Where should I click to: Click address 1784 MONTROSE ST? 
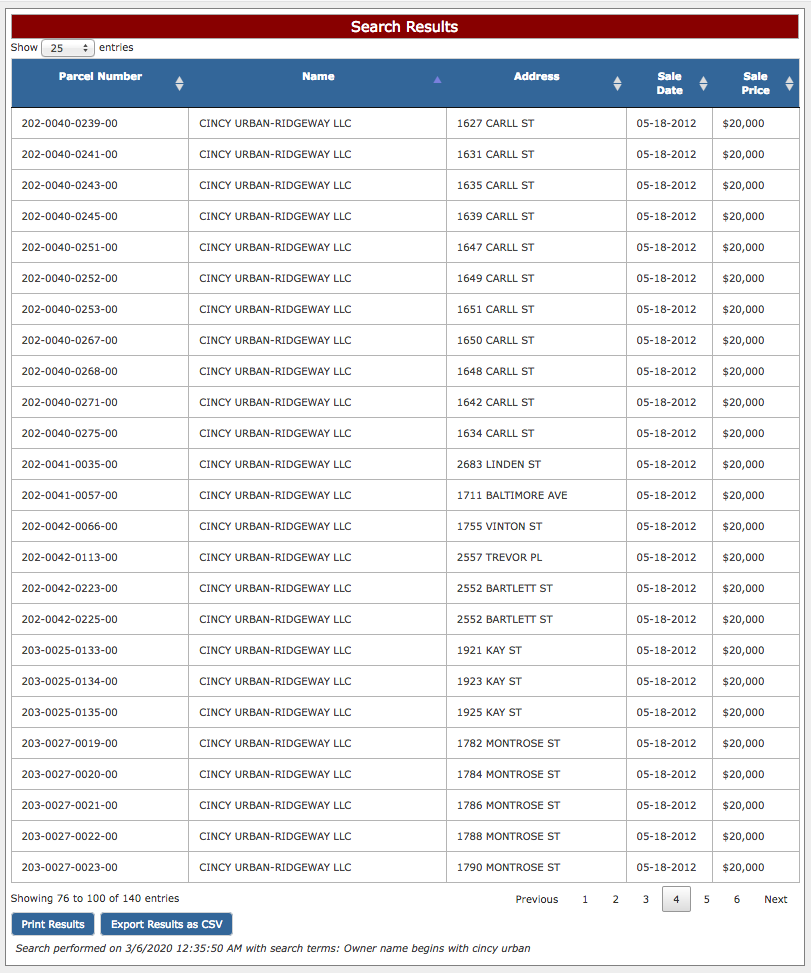pyautogui.click(x=508, y=775)
